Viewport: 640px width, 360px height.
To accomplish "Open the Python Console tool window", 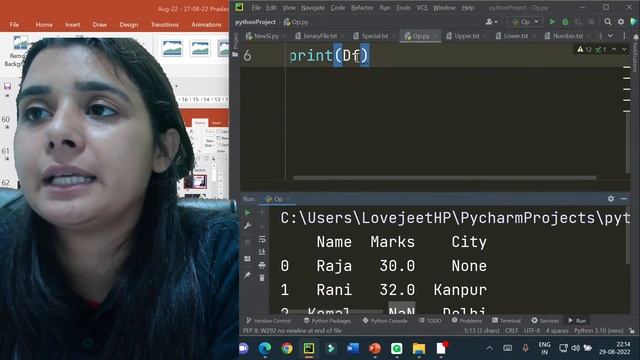I will 385,321.
